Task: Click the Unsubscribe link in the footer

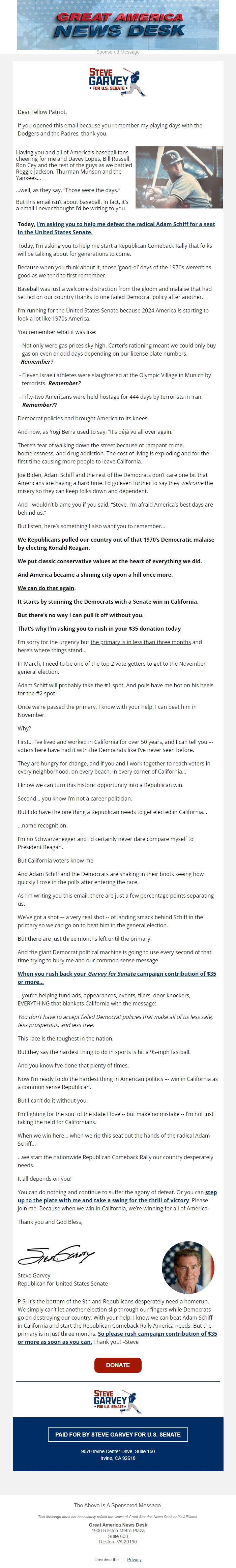Action: [107, 1560]
